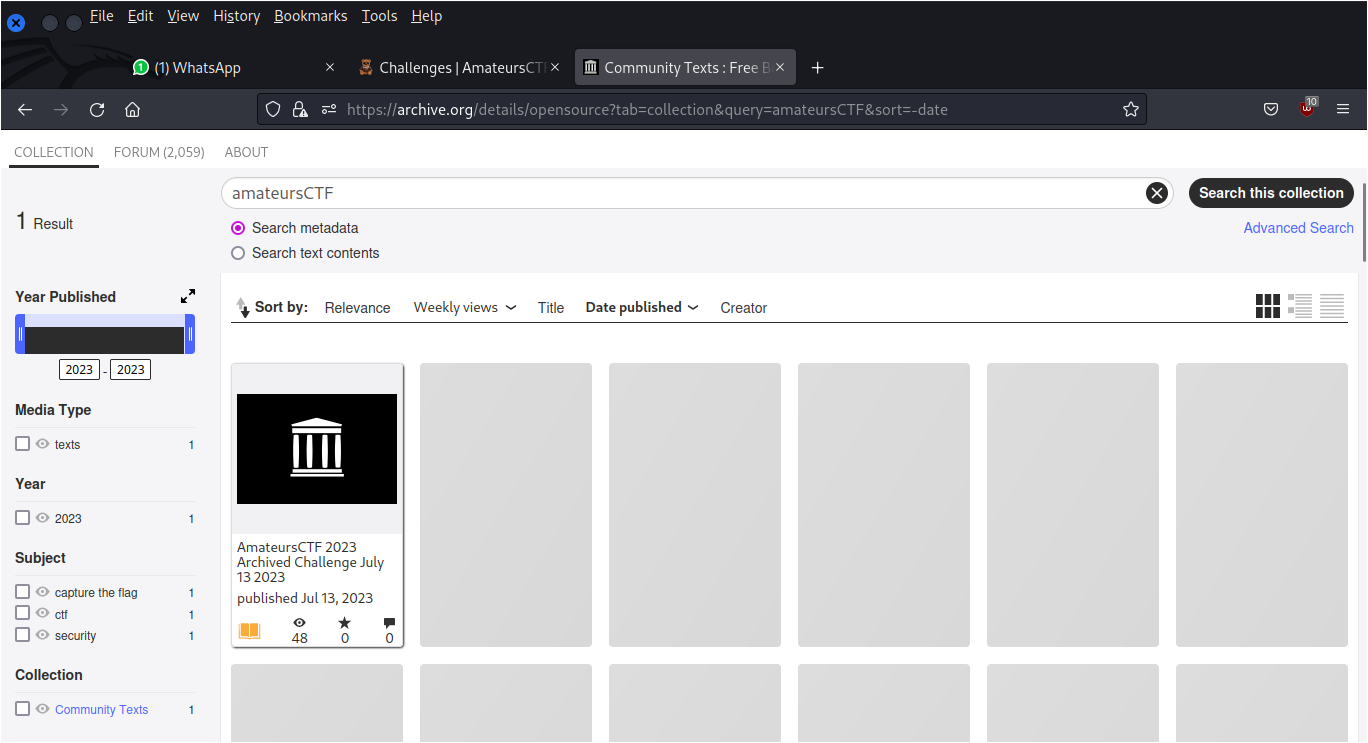Open the uBlock Origin extension icon
1368x743 pixels.
[x=1308, y=108]
